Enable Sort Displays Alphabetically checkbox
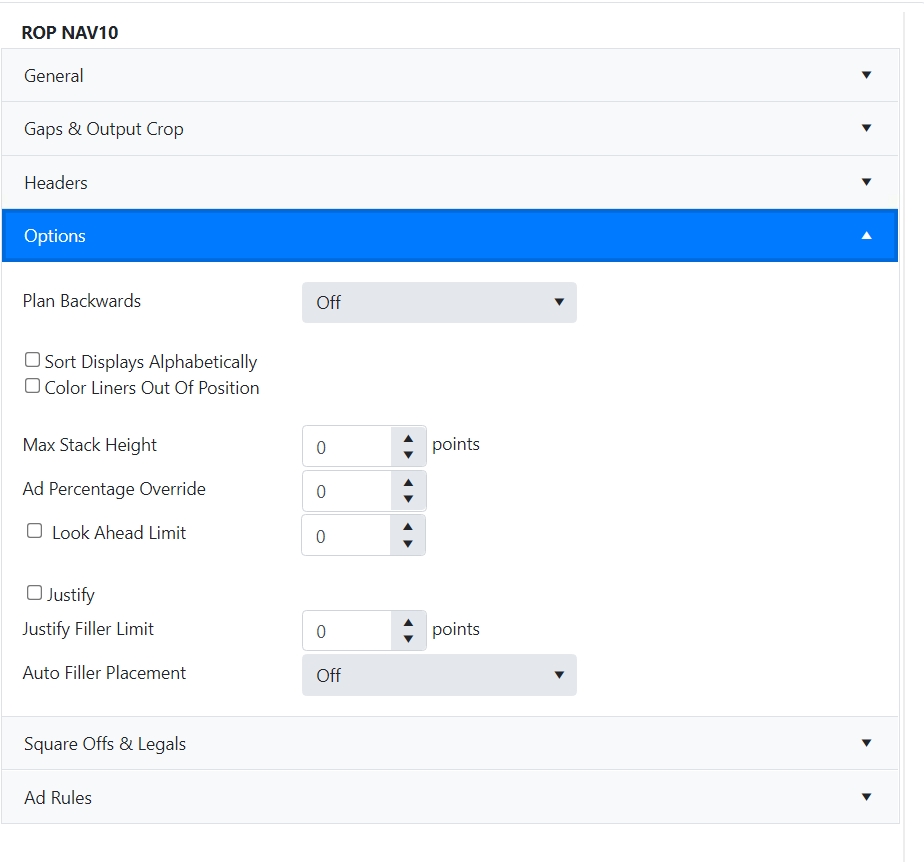This screenshot has height=862, width=924. click(33, 360)
